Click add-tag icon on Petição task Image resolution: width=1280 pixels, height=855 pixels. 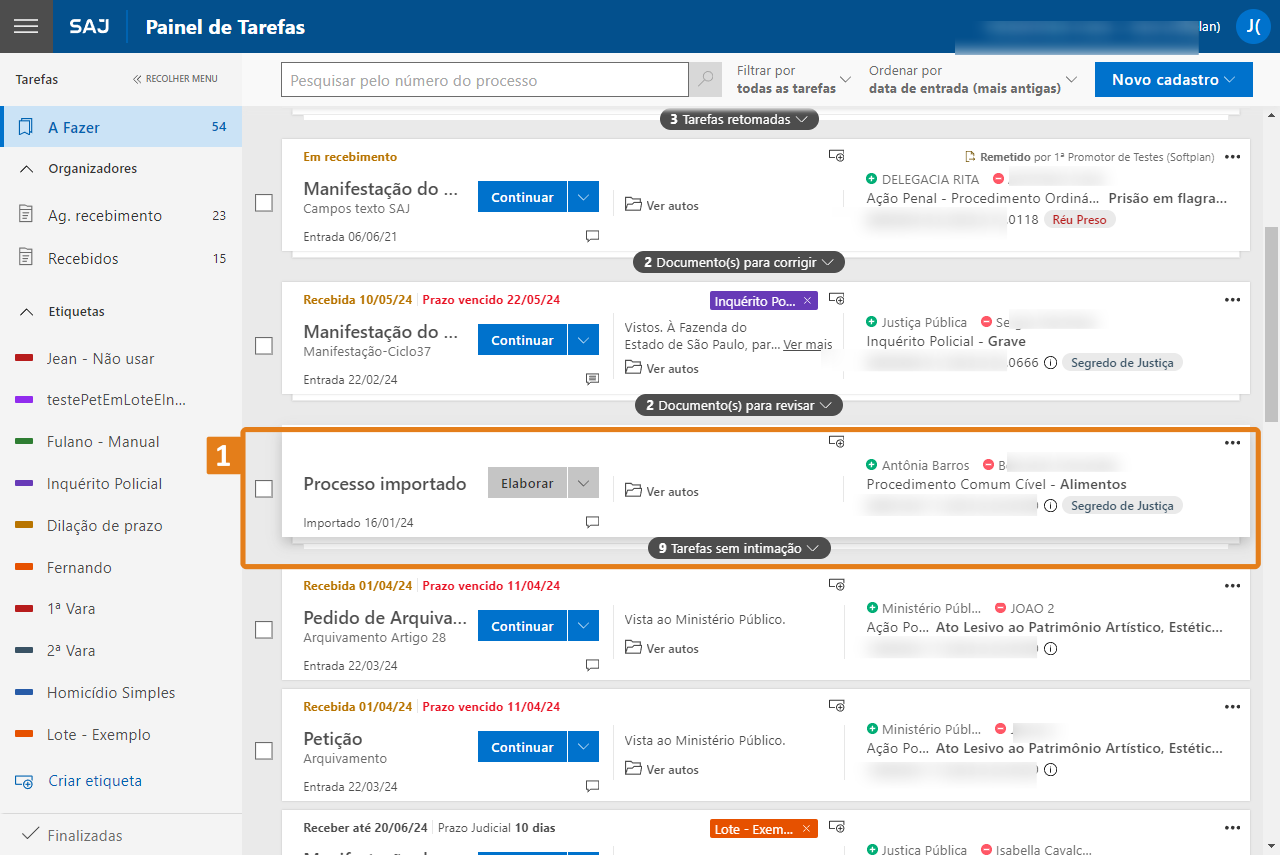pos(837,706)
